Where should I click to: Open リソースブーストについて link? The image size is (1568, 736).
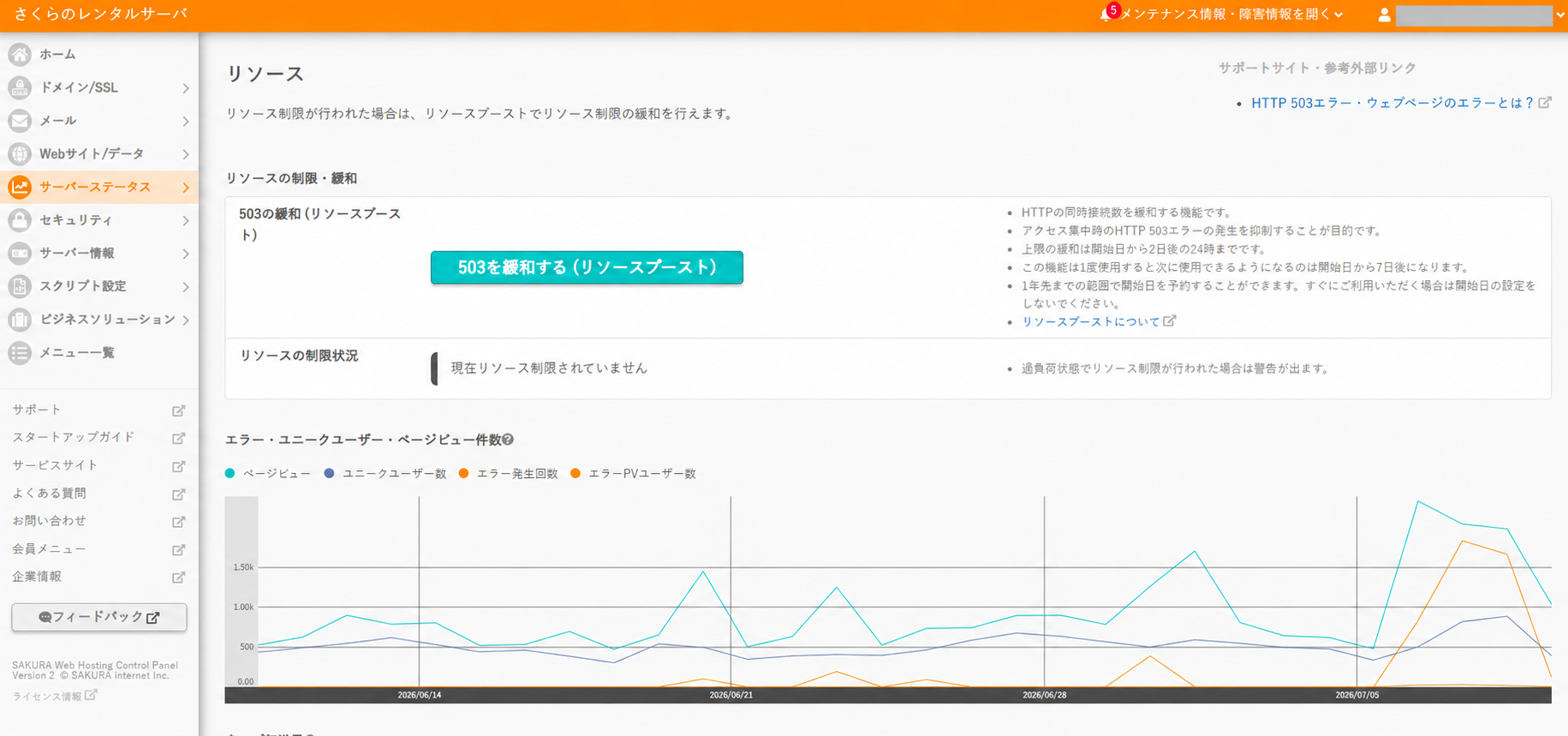(x=1091, y=321)
